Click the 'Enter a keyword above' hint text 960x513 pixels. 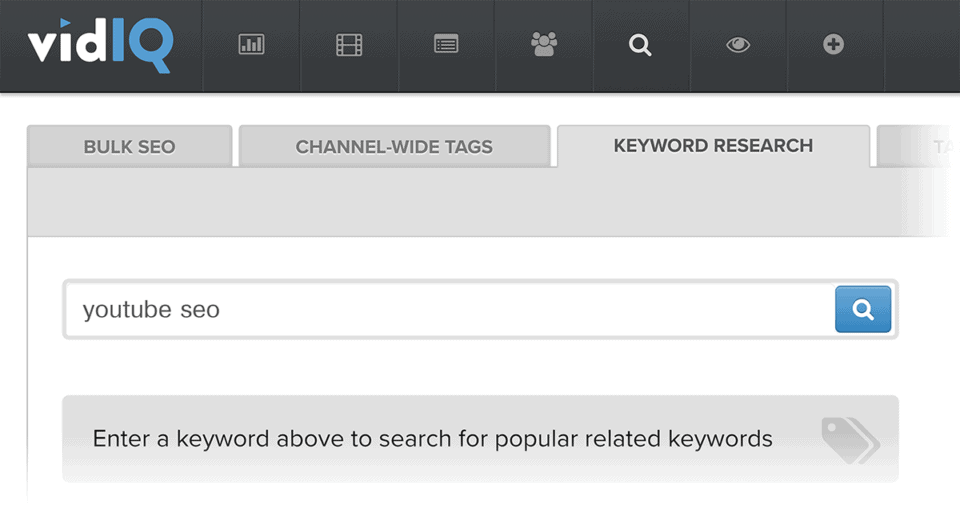[x=432, y=439]
